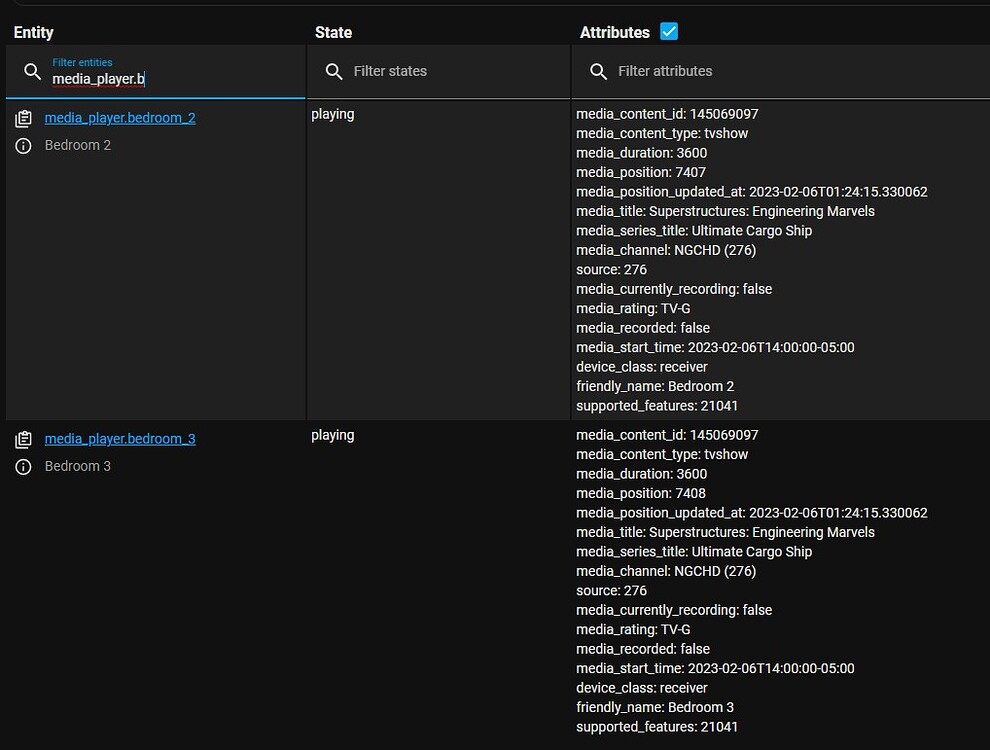Select the playing state of Bedroom 2
The width and height of the screenshot is (990, 750).
tap(333, 113)
